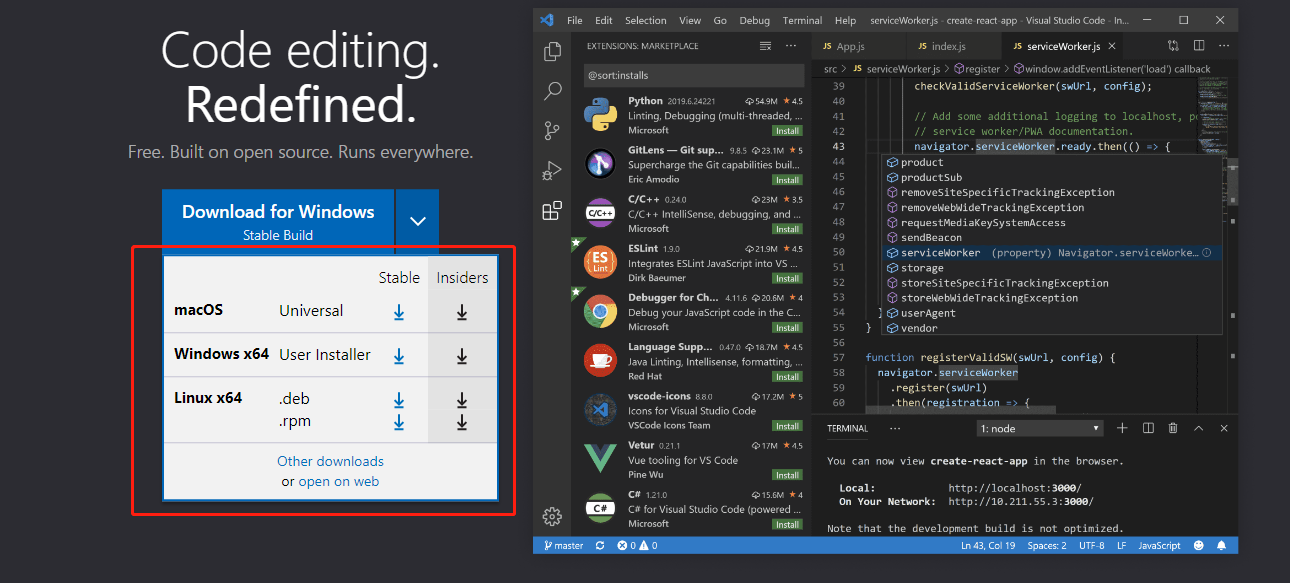Kill the terminal with the trash icon
The height and width of the screenshot is (583, 1290).
[x=1173, y=428]
